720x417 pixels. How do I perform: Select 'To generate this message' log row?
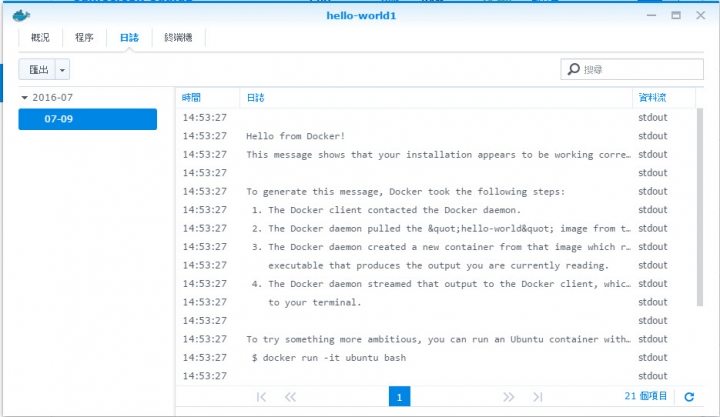[x=436, y=192]
